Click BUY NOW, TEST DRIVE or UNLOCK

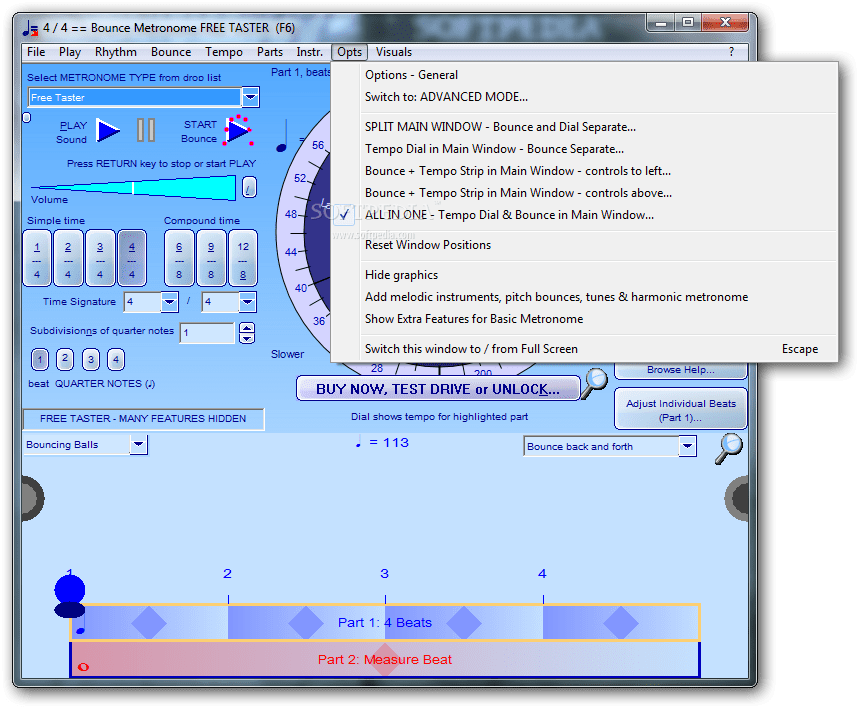tap(438, 388)
